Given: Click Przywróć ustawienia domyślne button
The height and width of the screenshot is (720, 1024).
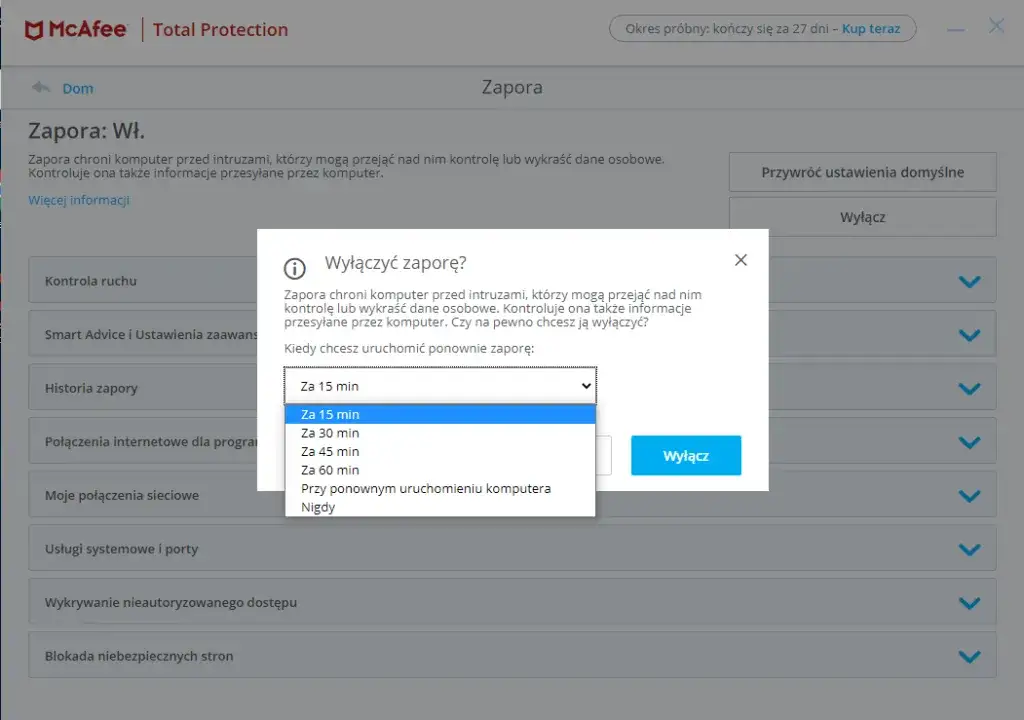Looking at the screenshot, I should coord(862,172).
